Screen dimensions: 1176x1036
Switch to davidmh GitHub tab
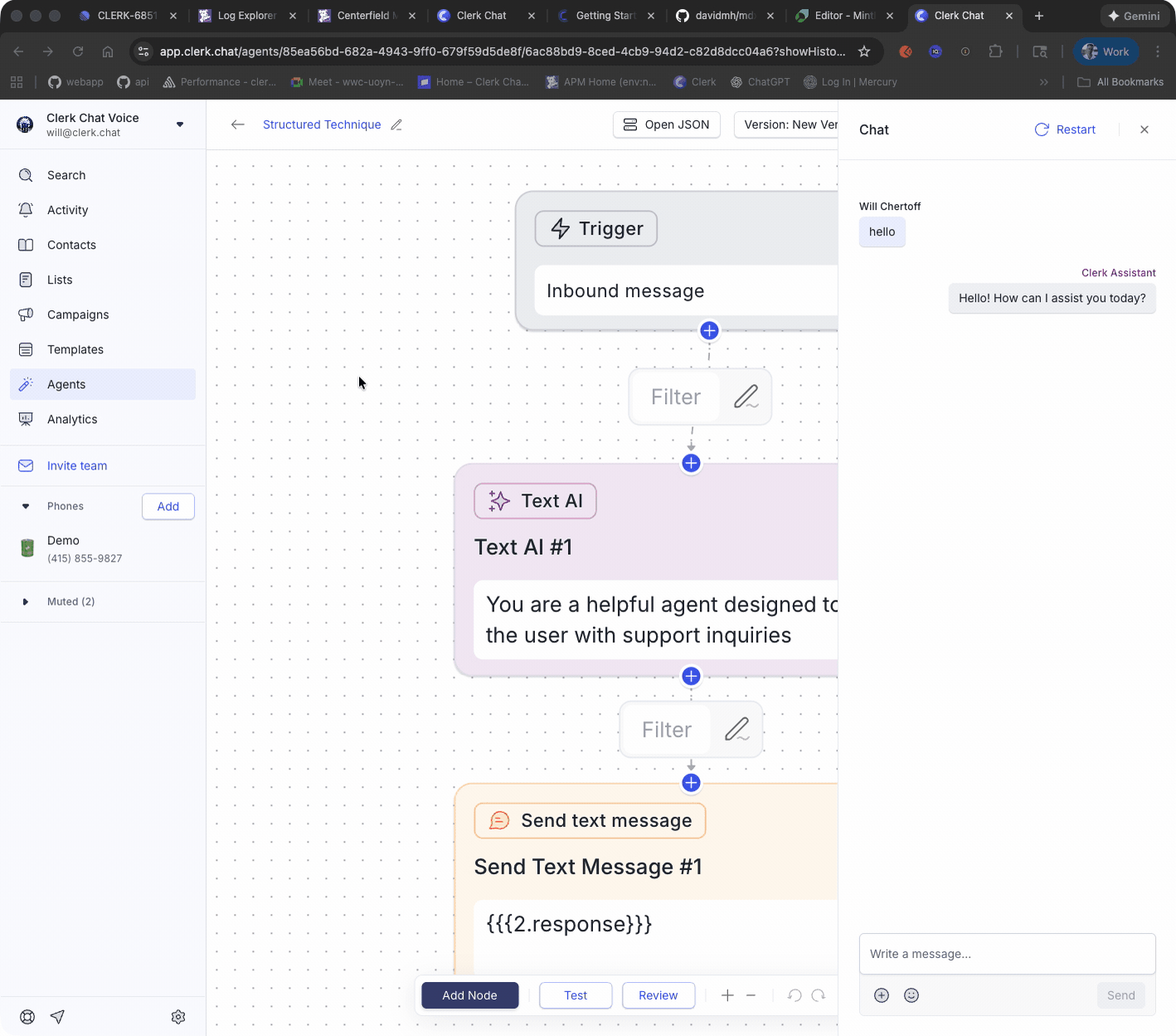point(726,16)
